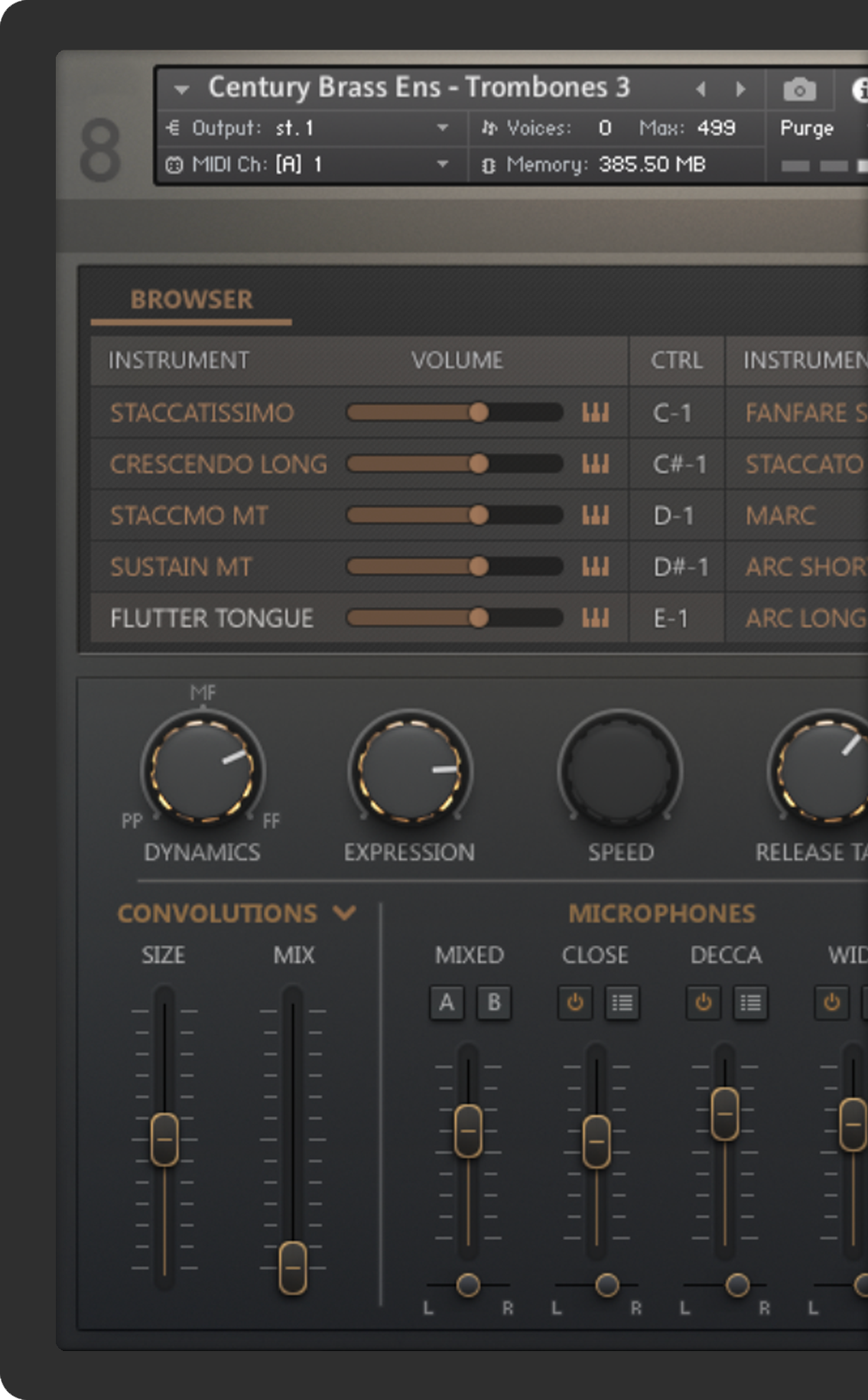Open the Output st. 1 dropdown
868x1400 pixels.
[x=442, y=128]
